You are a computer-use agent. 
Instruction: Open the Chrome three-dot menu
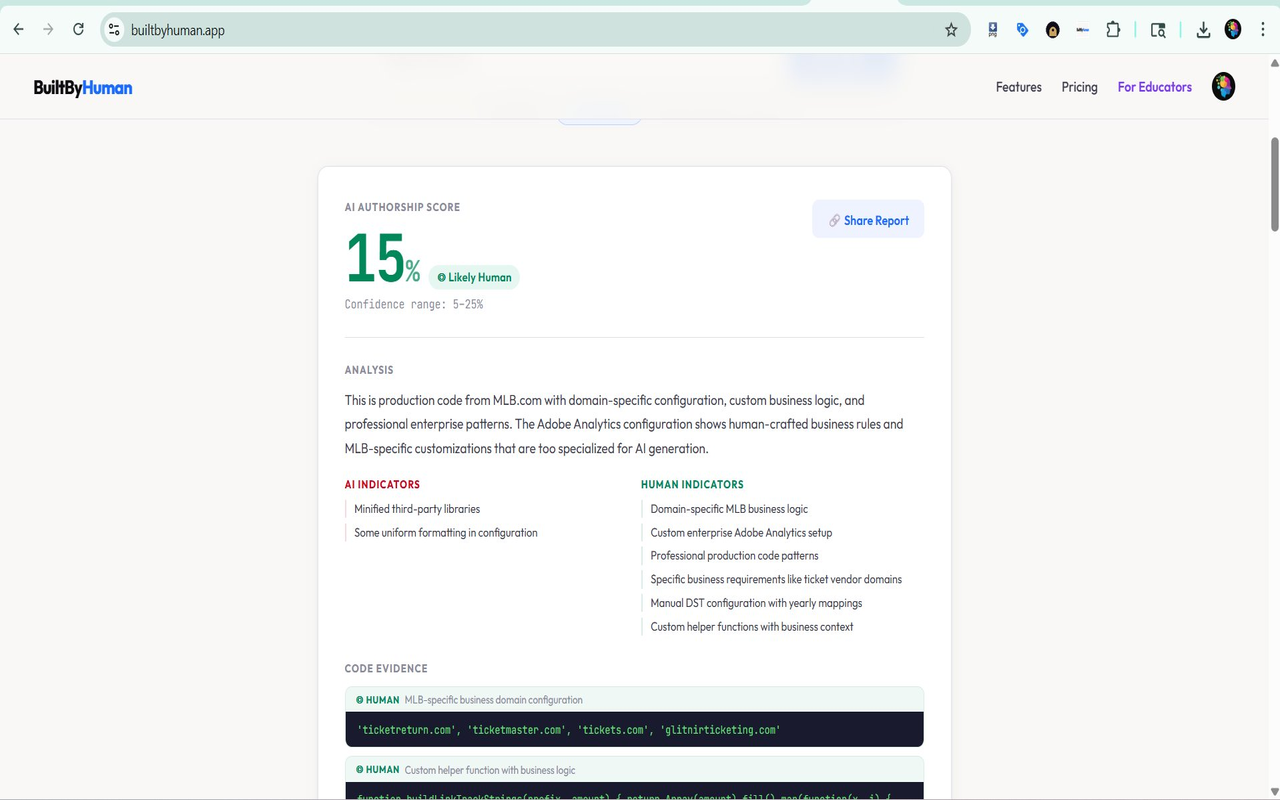1263,29
